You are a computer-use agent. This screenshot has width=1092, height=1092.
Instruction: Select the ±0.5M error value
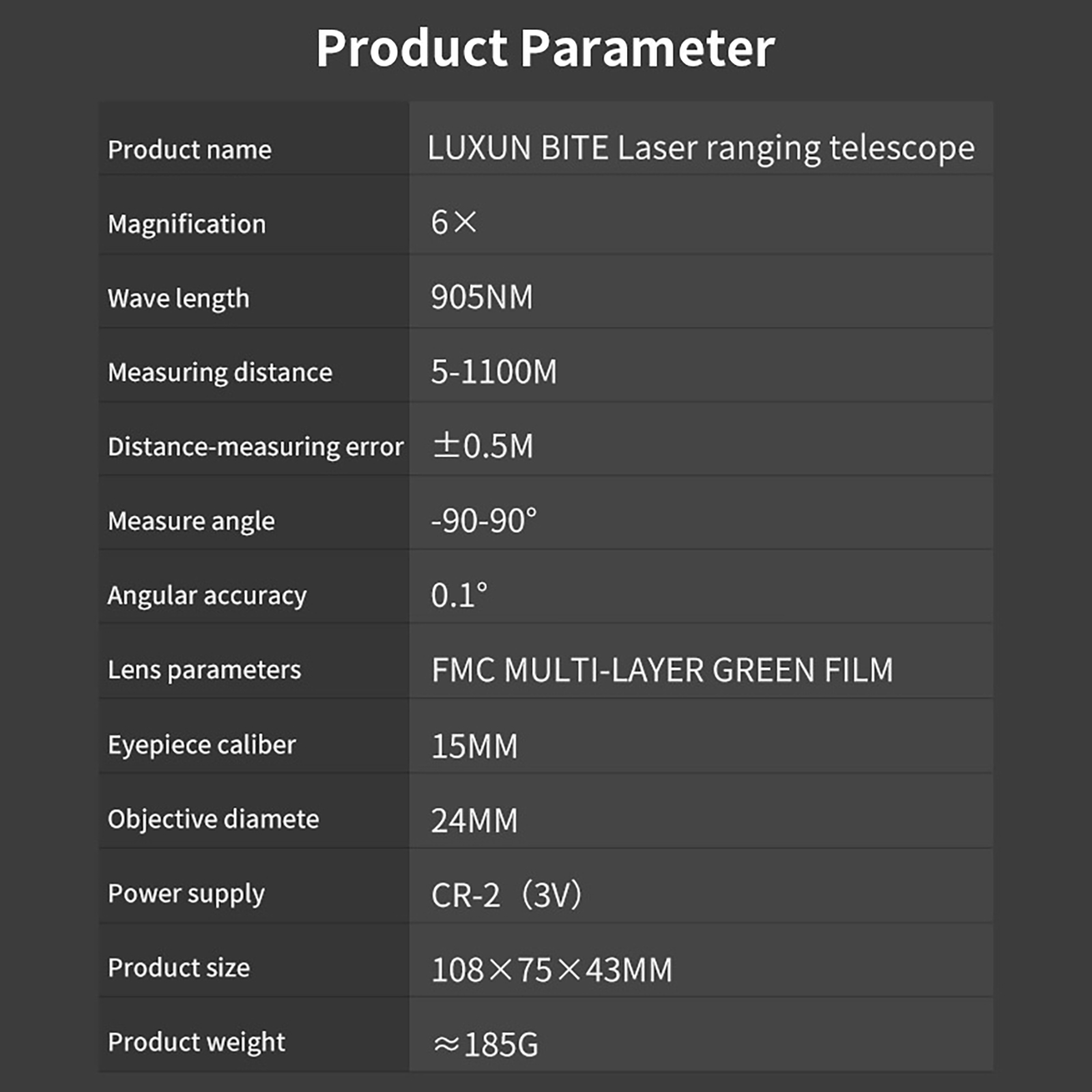pyautogui.click(x=483, y=446)
